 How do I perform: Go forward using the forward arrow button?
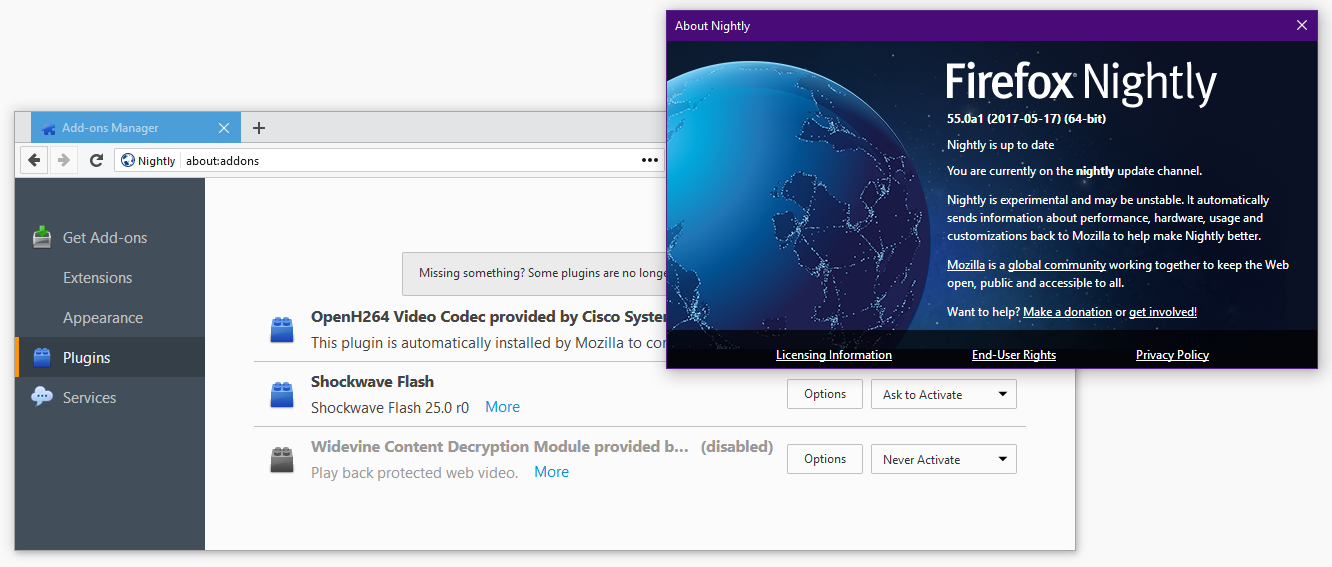[63, 160]
